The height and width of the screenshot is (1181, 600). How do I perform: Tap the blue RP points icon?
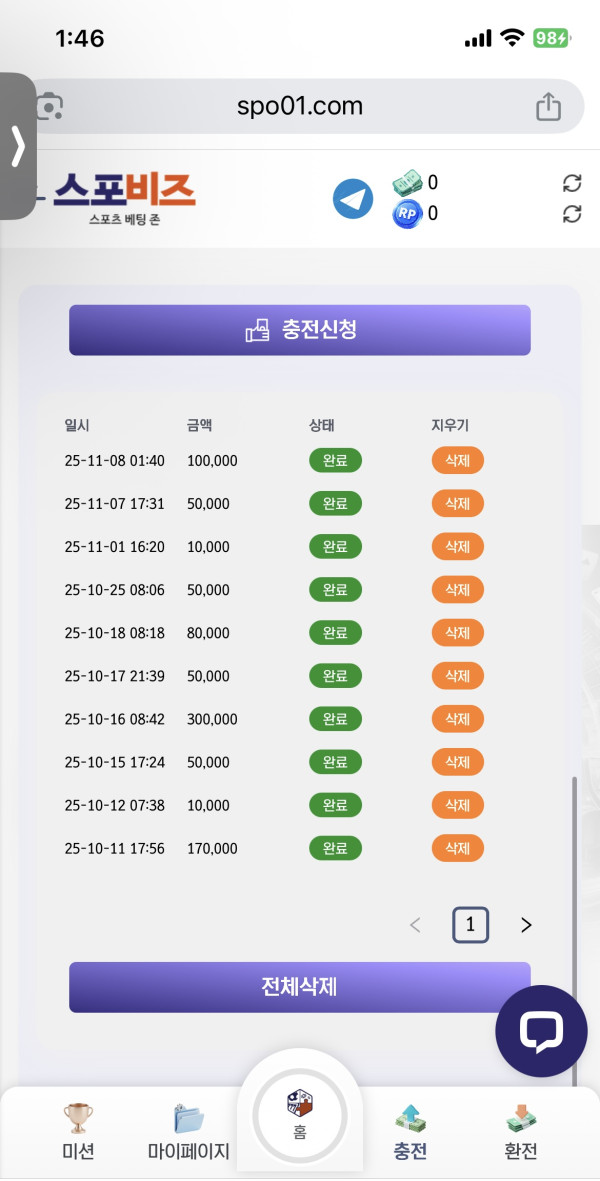click(x=407, y=213)
